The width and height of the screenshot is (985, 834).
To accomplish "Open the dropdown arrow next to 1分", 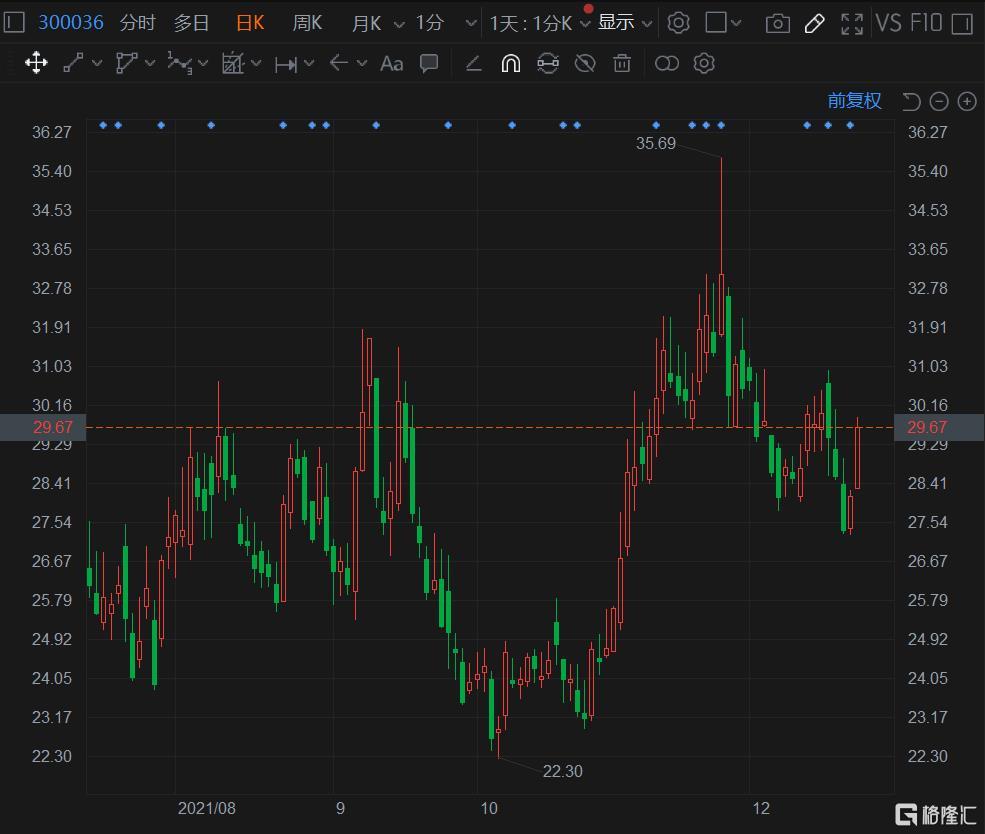I will [471, 24].
